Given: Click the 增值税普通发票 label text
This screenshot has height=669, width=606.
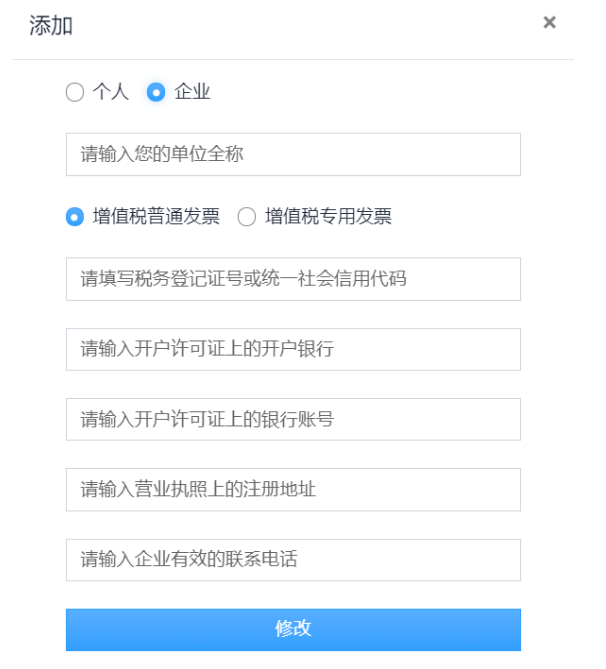Looking at the screenshot, I should point(156,217).
